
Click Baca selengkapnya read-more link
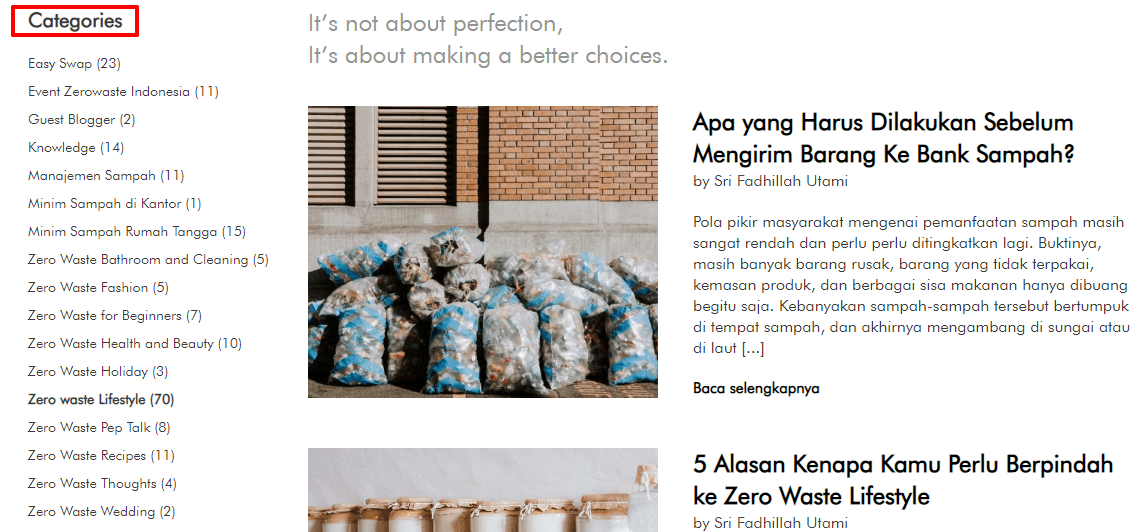(x=756, y=388)
